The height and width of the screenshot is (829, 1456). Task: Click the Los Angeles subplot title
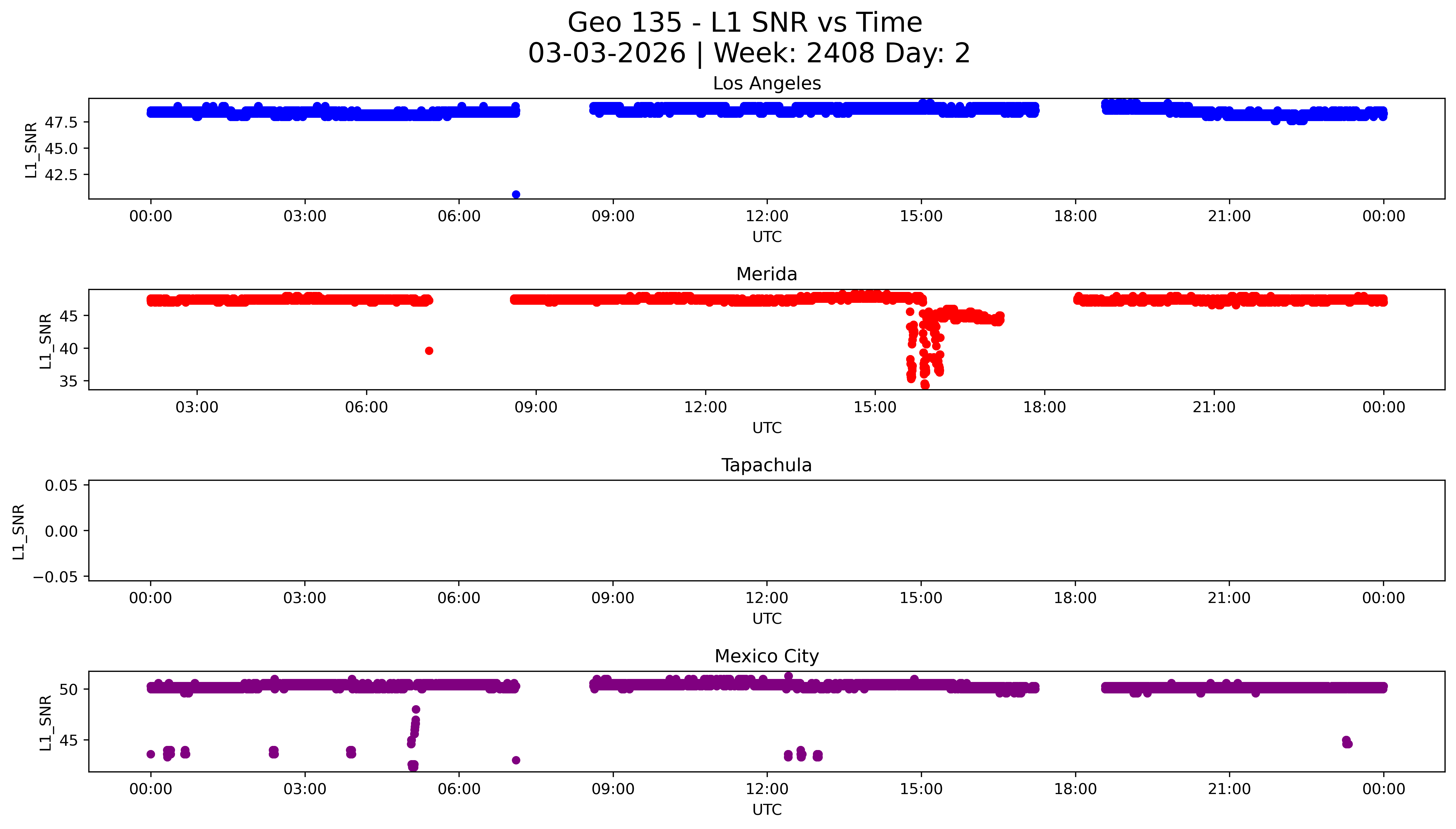coord(766,83)
